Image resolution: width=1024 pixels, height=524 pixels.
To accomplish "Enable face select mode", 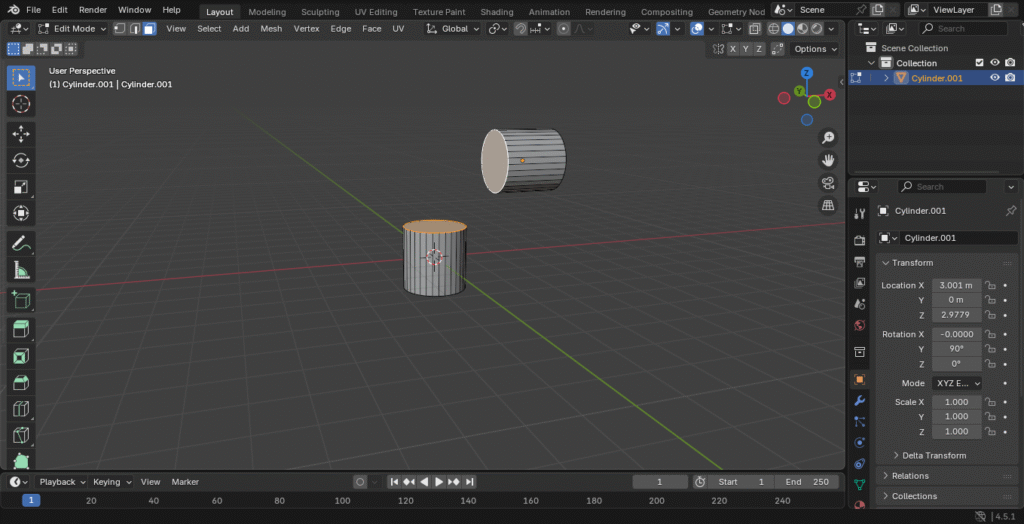I will point(149,29).
